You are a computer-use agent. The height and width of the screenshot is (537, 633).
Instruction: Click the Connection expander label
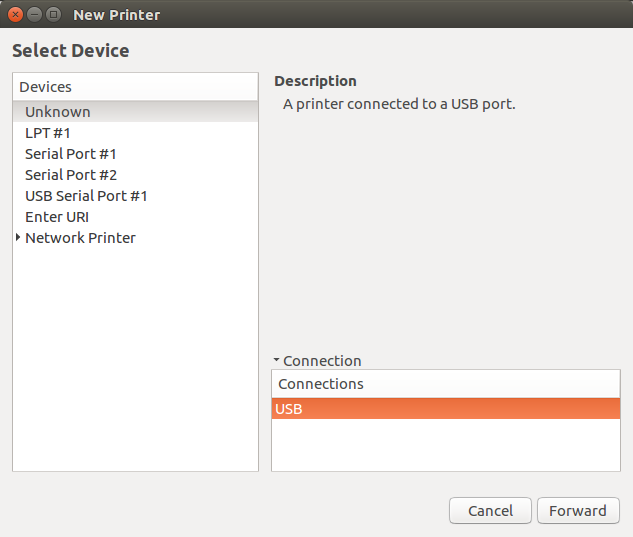(322, 361)
